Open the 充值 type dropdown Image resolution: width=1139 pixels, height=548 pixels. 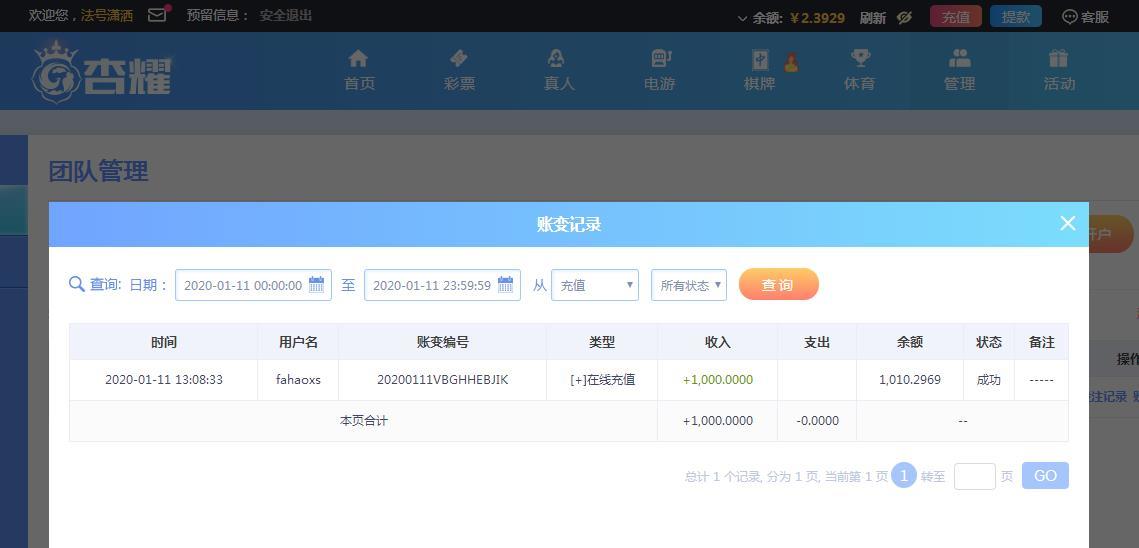[595, 285]
